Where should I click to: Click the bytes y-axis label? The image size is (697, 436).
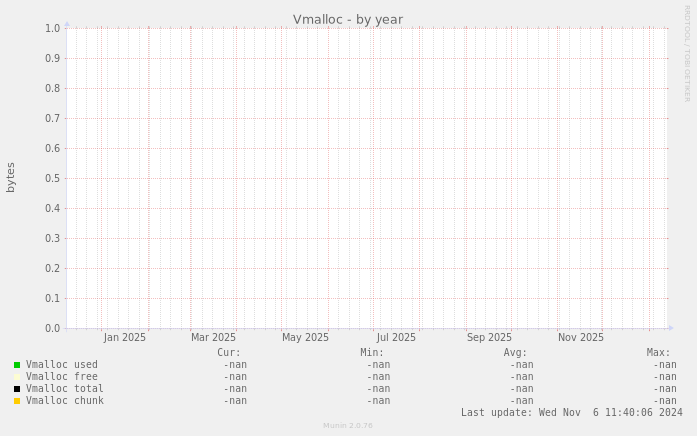pos(11,177)
